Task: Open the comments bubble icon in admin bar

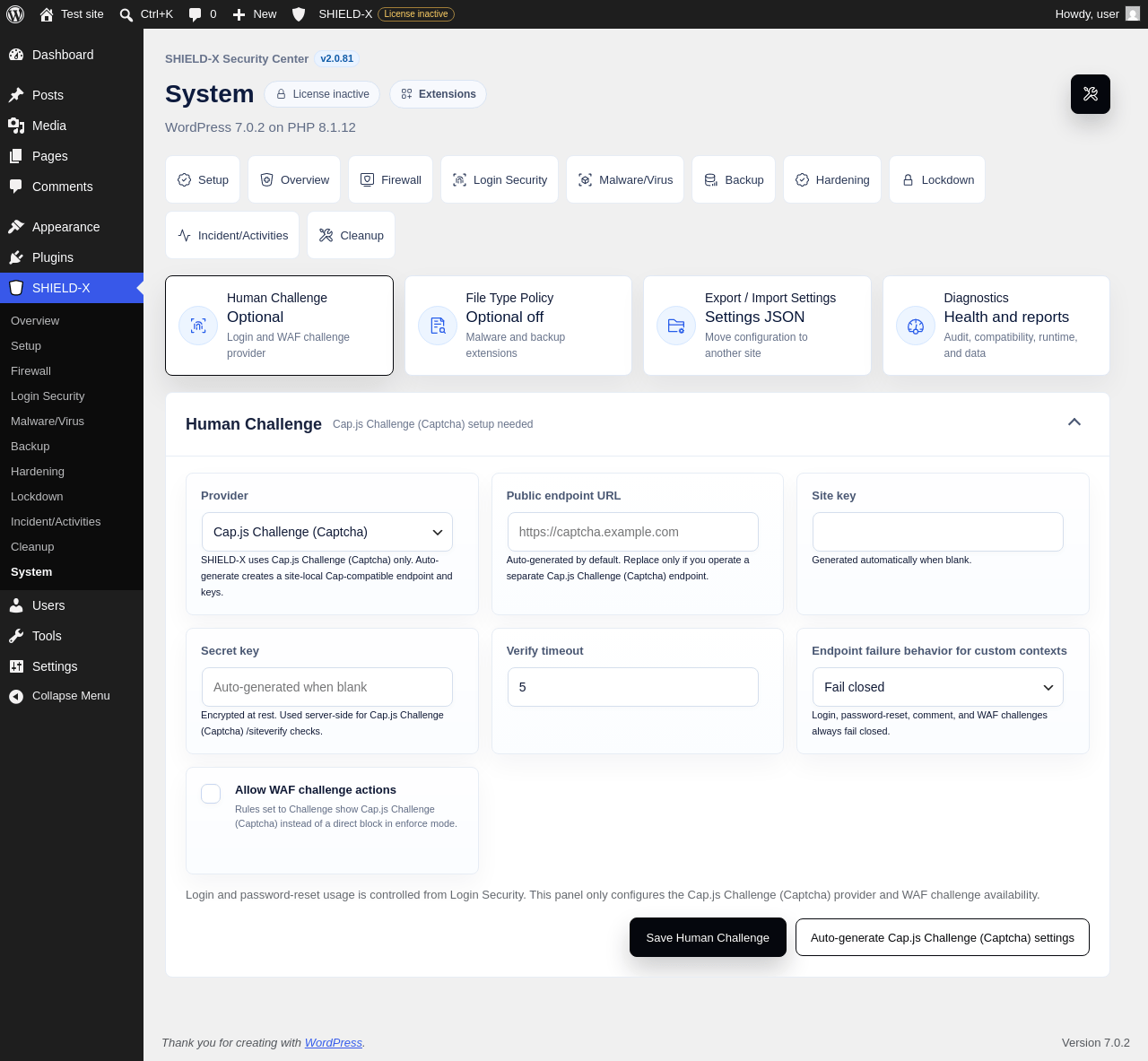Action: tap(196, 14)
